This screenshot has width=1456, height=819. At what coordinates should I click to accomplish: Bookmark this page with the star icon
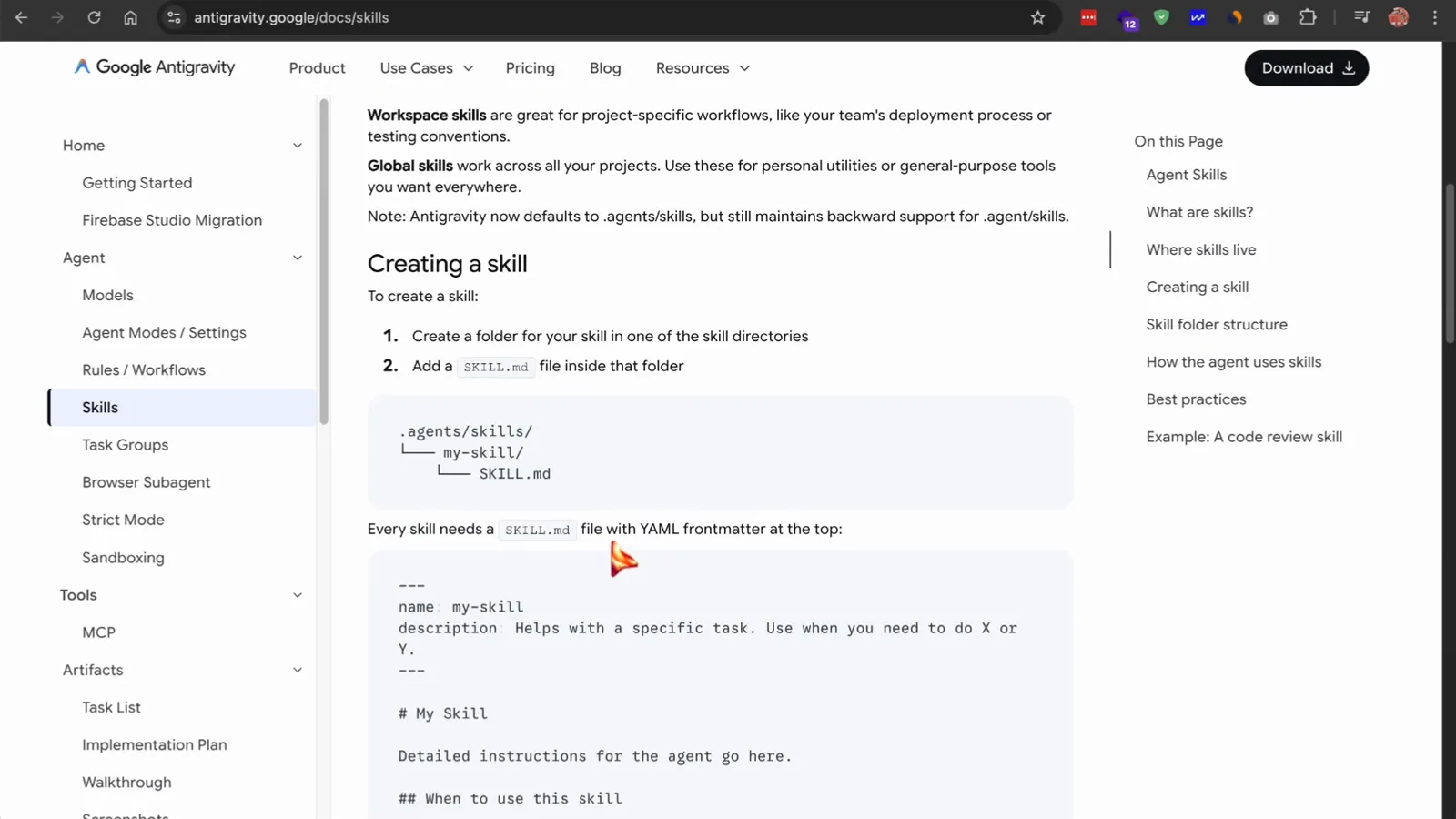tap(1037, 17)
